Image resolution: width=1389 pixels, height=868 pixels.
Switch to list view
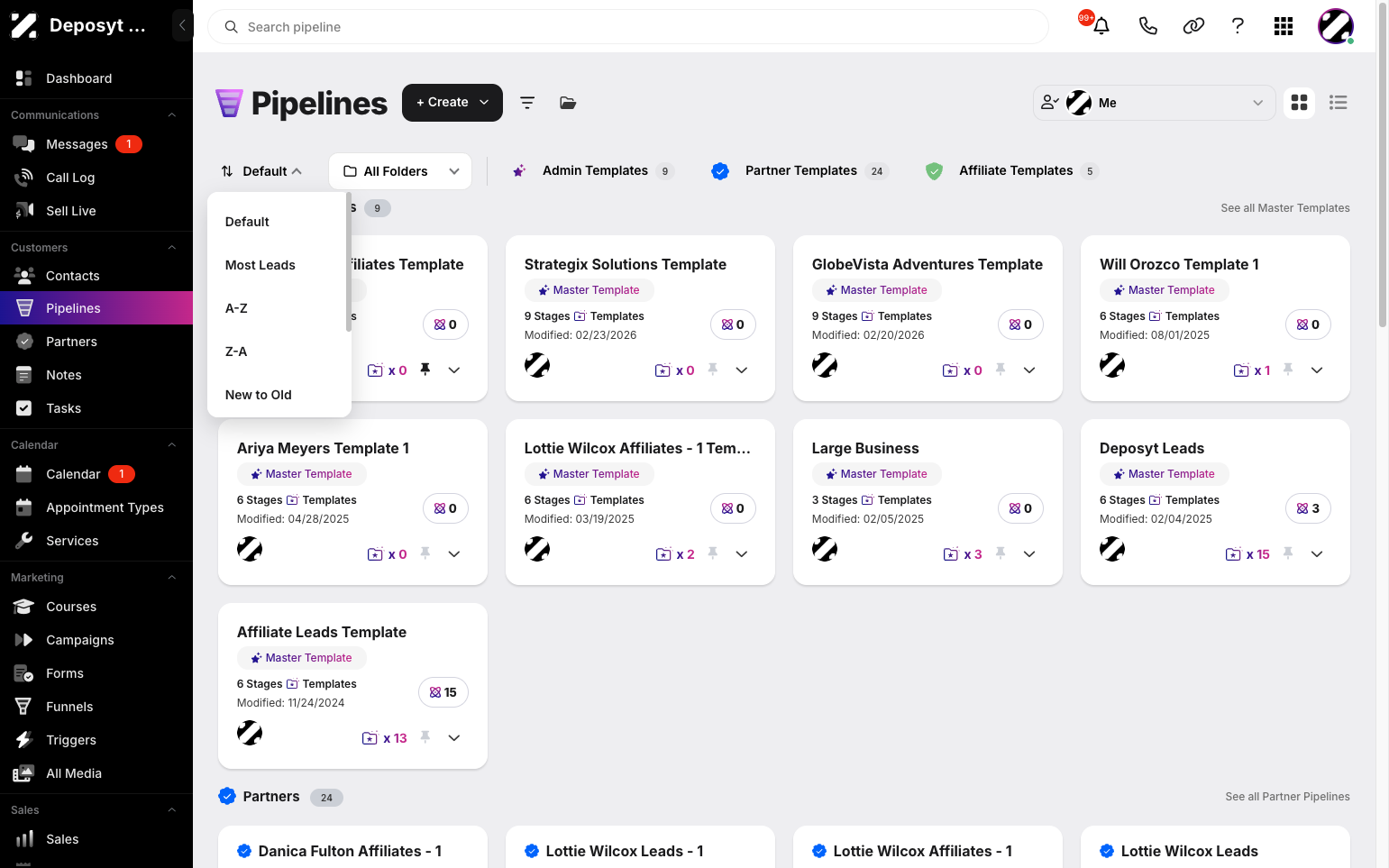click(x=1339, y=103)
